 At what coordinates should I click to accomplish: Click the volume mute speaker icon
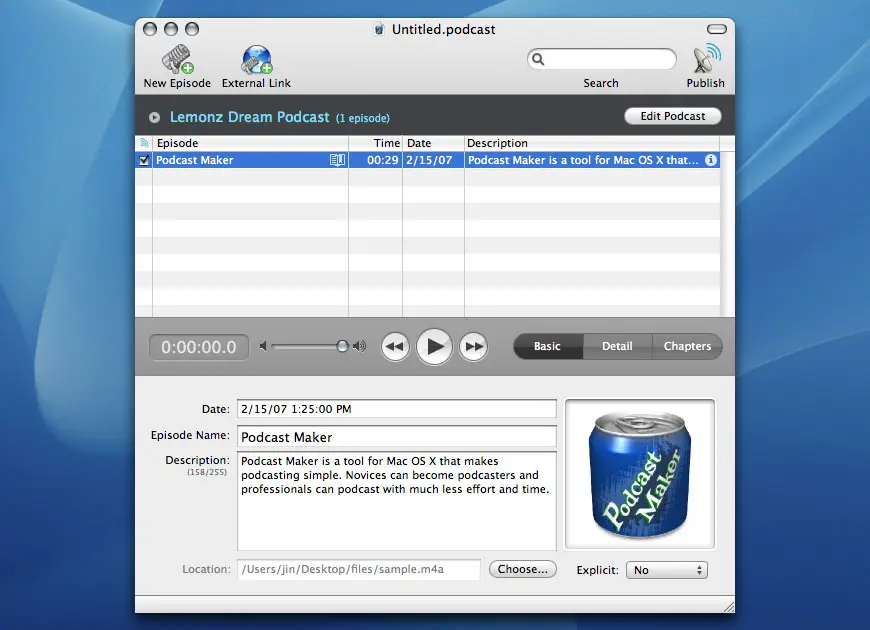pos(264,346)
